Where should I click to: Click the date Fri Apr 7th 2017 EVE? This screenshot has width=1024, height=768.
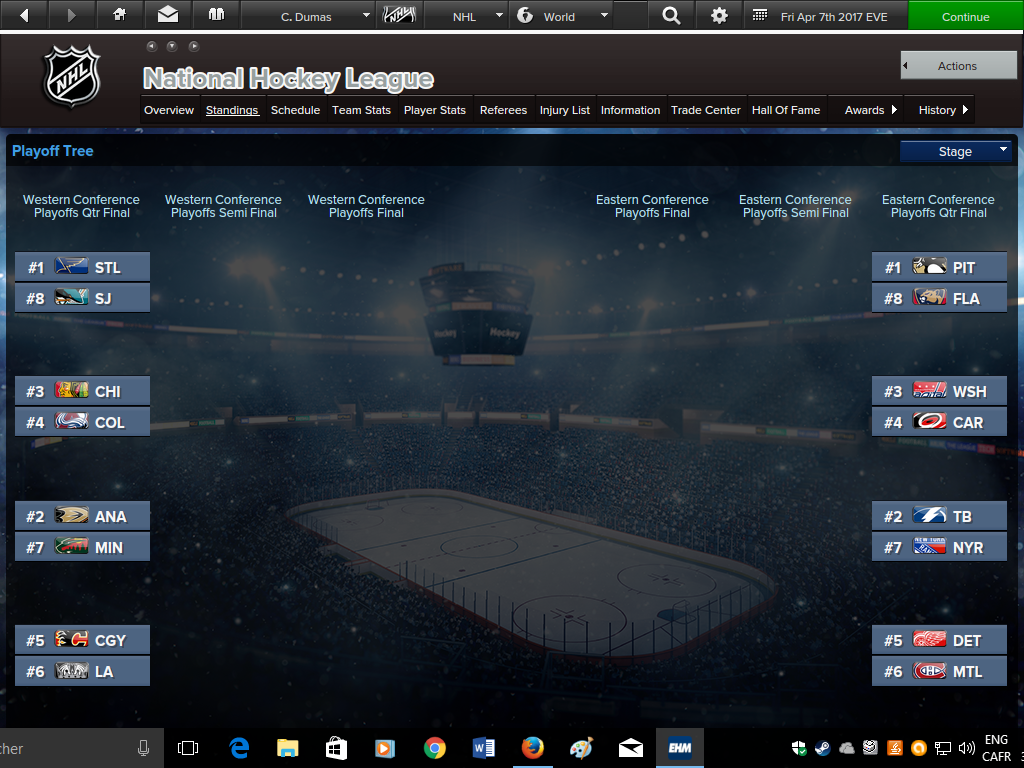[834, 16]
